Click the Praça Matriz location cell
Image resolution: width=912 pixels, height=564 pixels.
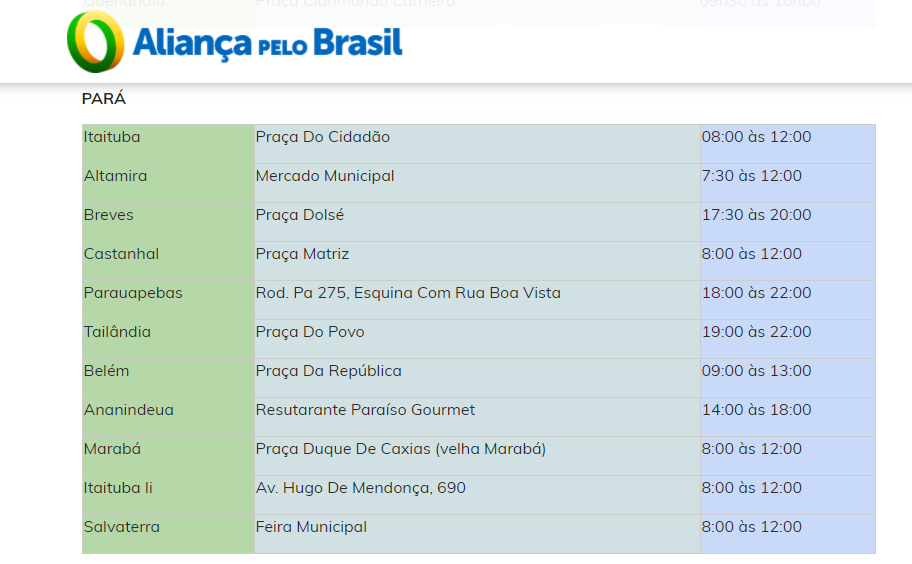[302, 254]
